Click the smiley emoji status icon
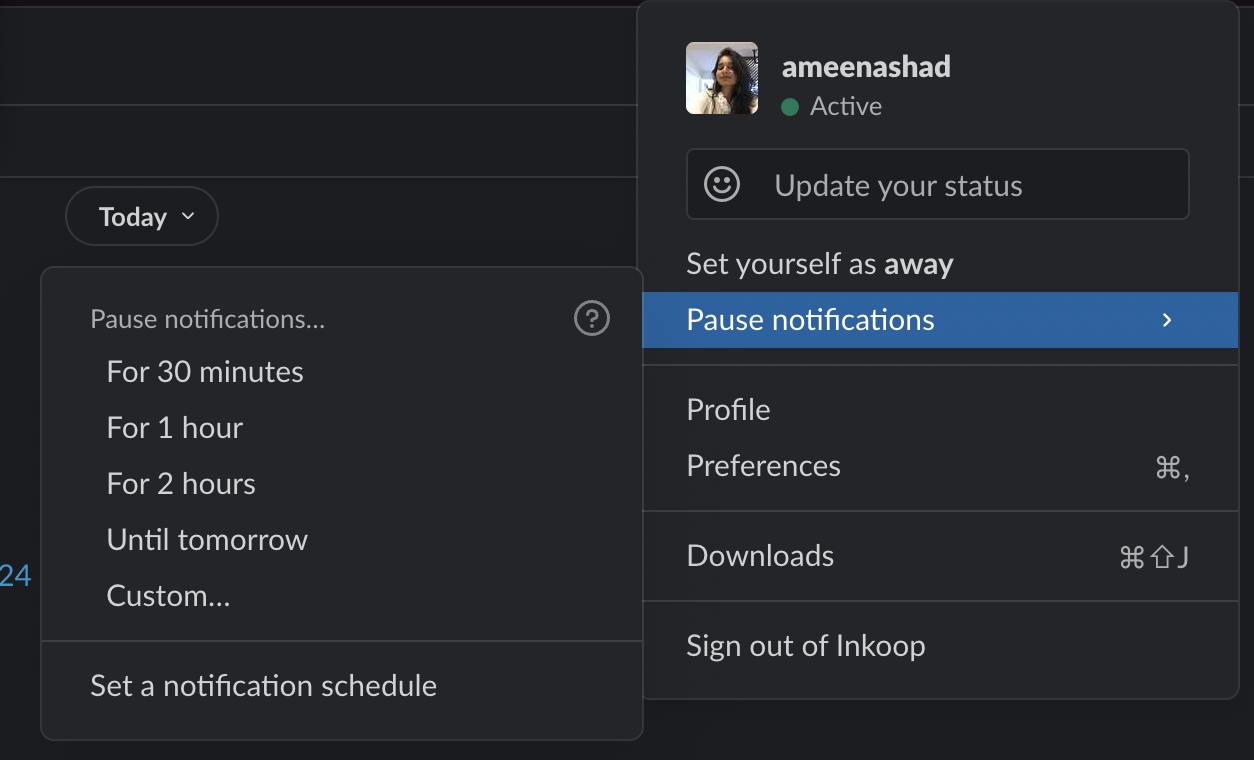The height and width of the screenshot is (760, 1254). tap(722, 184)
